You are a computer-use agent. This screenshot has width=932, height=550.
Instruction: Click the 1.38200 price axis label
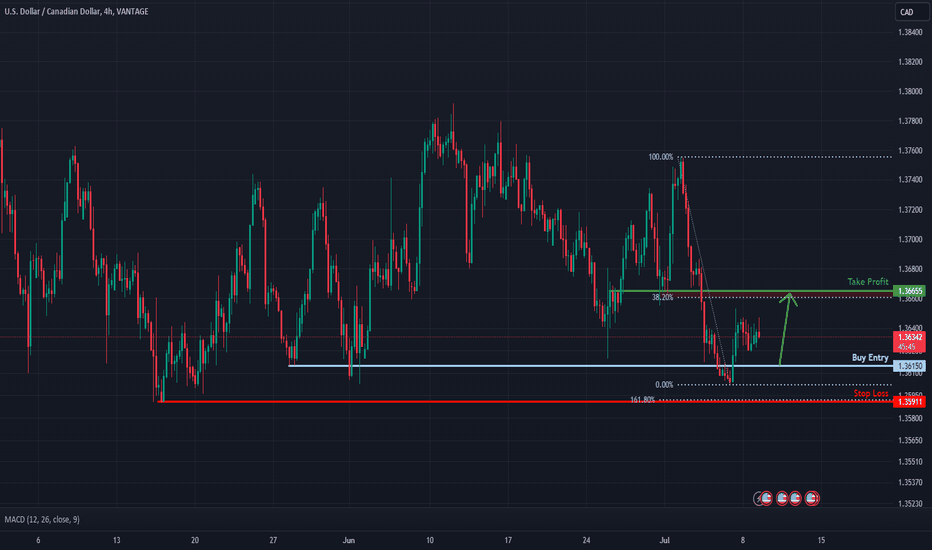click(x=910, y=62)
